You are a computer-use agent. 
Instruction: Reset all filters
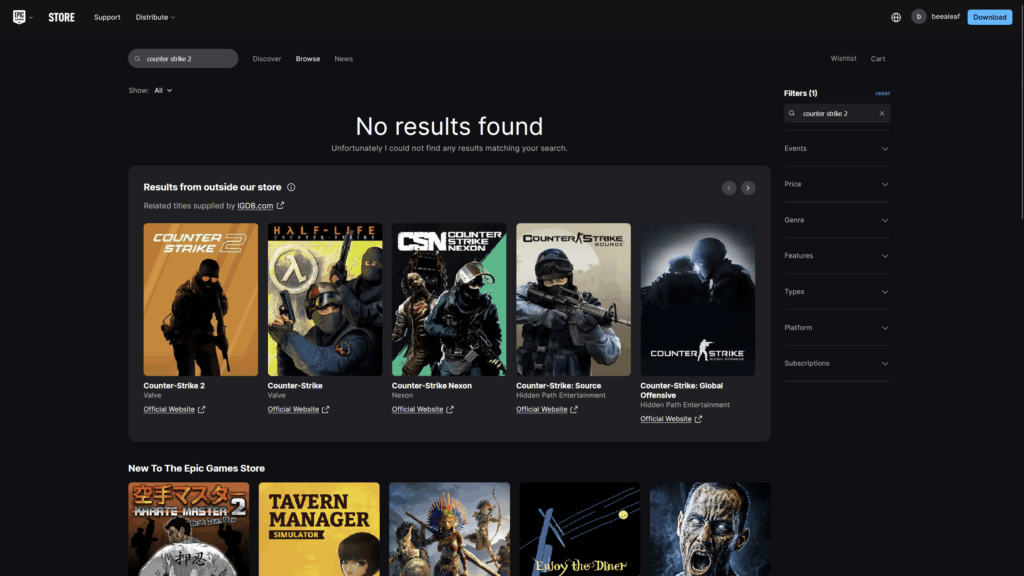[x=882, y=93]
